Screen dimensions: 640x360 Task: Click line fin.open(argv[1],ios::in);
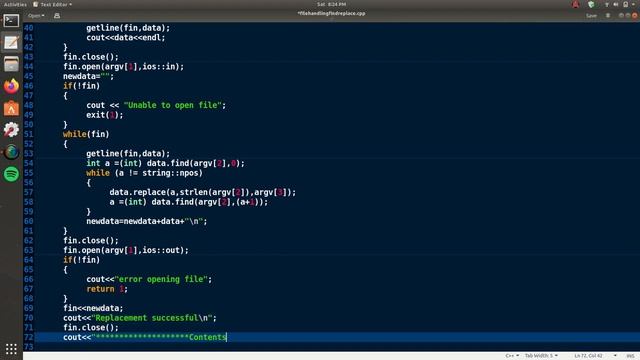(x=124, y=67)
